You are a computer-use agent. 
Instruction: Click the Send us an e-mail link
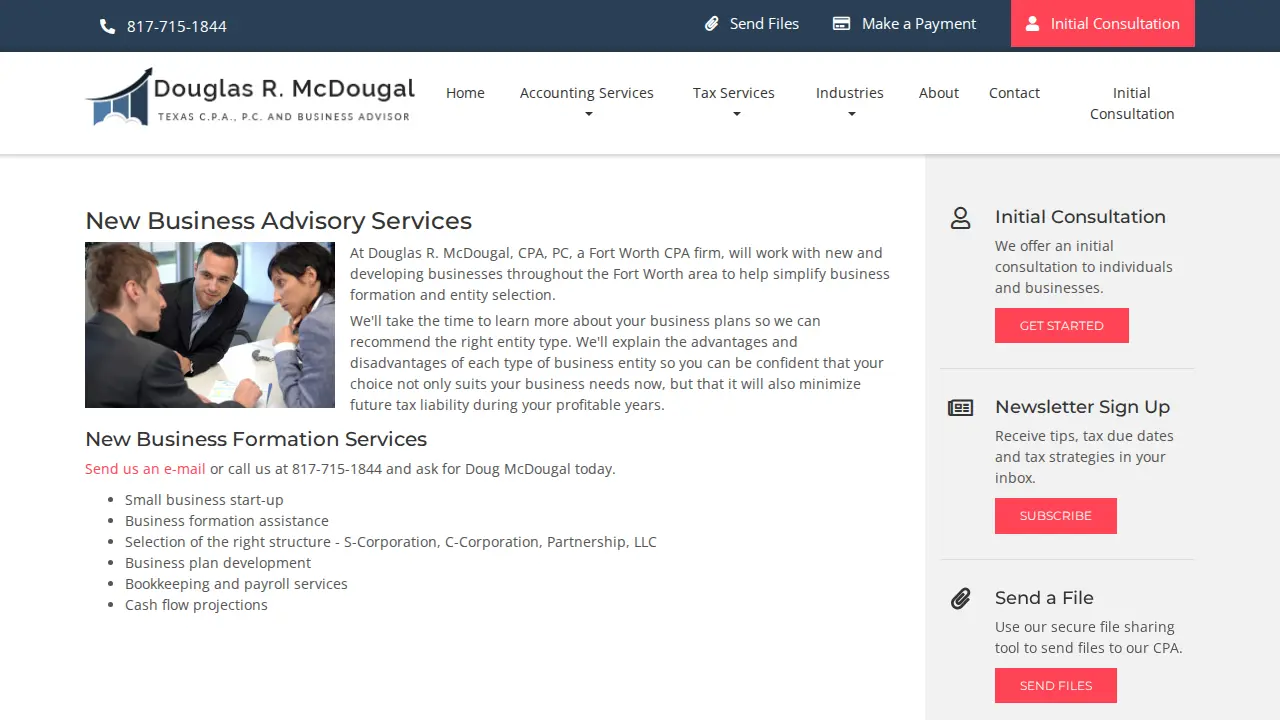tap(145, 469)
